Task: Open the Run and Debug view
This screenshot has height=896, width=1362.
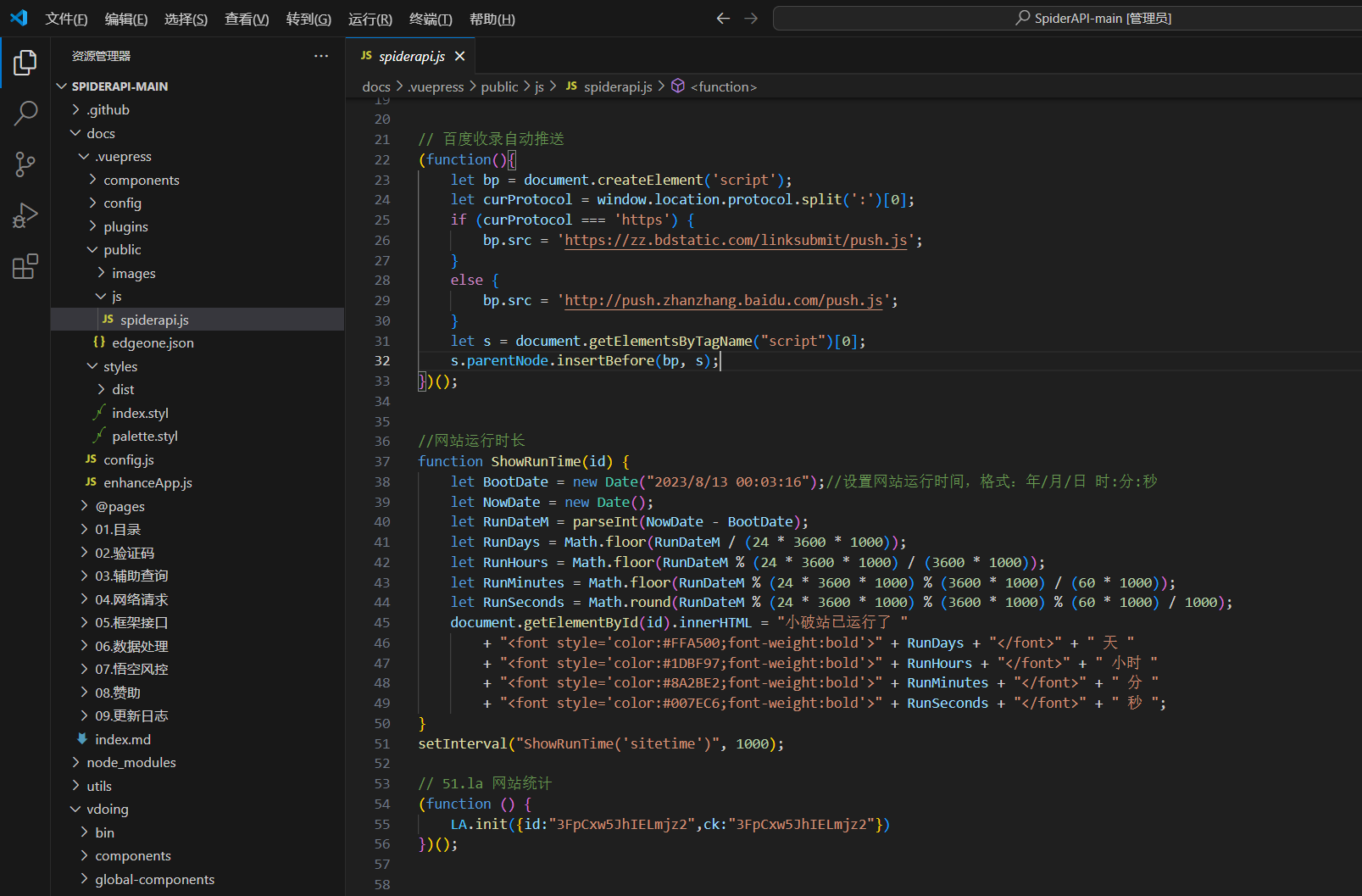Action: click(x=25, y=215)
